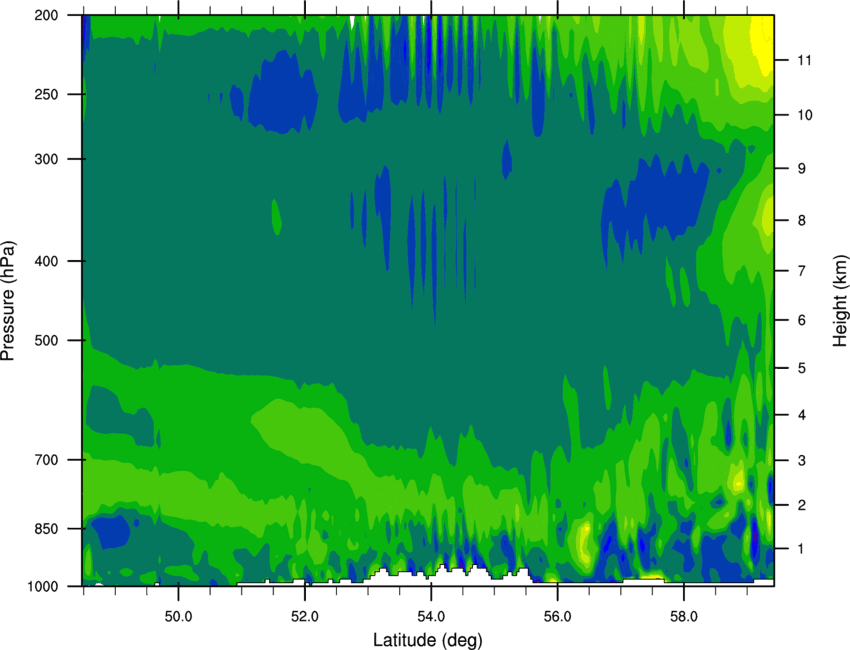Screen dimensions: 850x650
Task: Click the 2 km height label
Action: (x=802, y=505)
